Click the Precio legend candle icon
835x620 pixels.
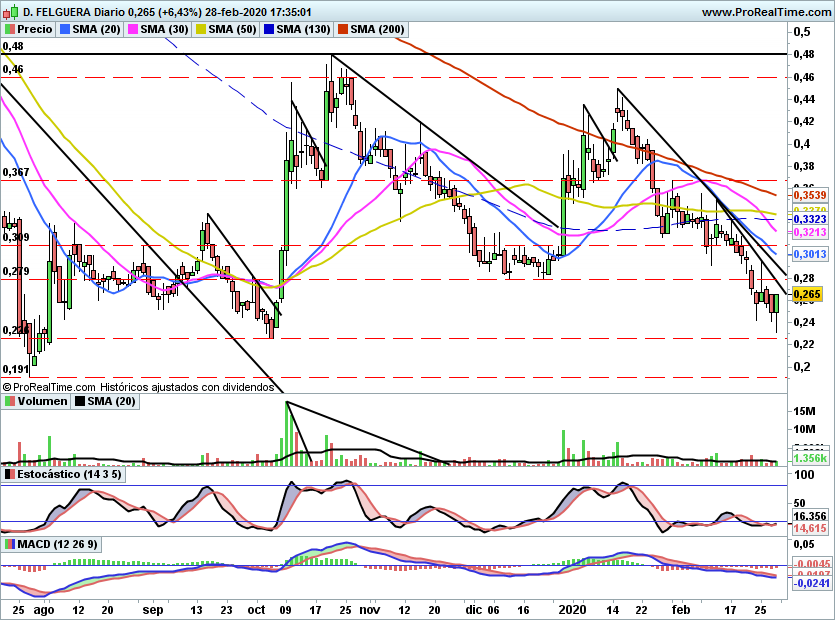click(x=10, y=30)
